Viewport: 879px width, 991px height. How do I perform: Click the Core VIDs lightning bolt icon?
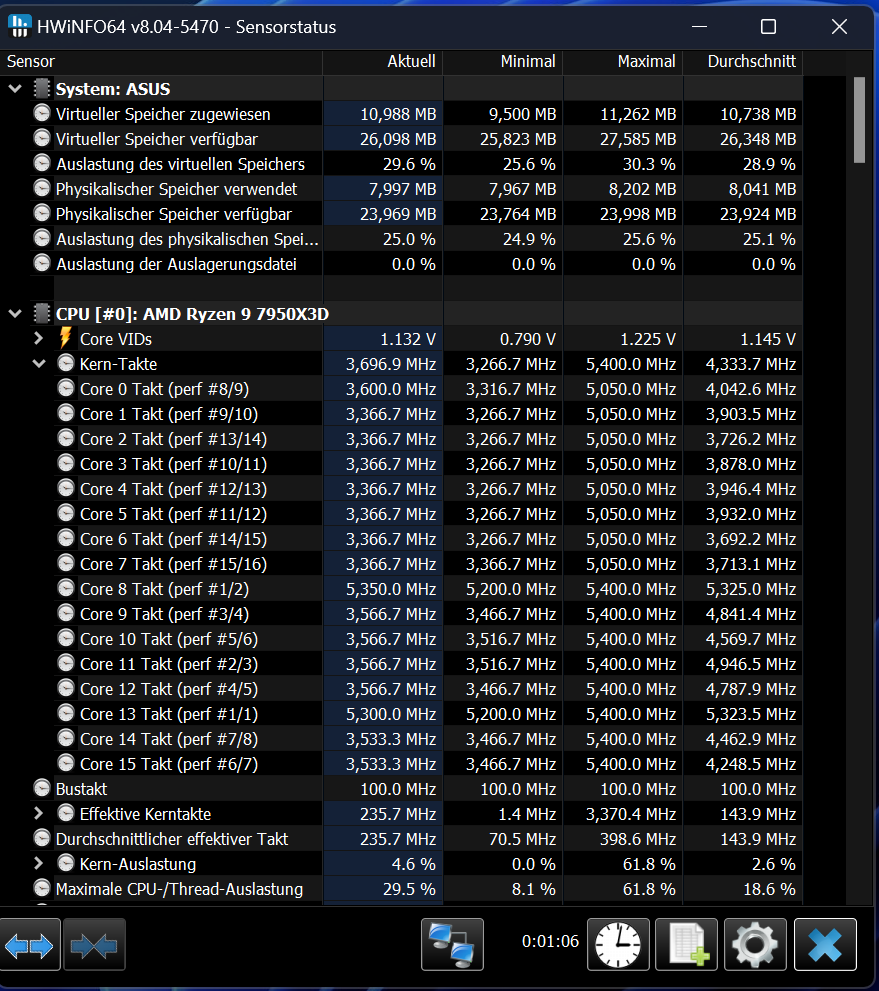coord(65,338)
